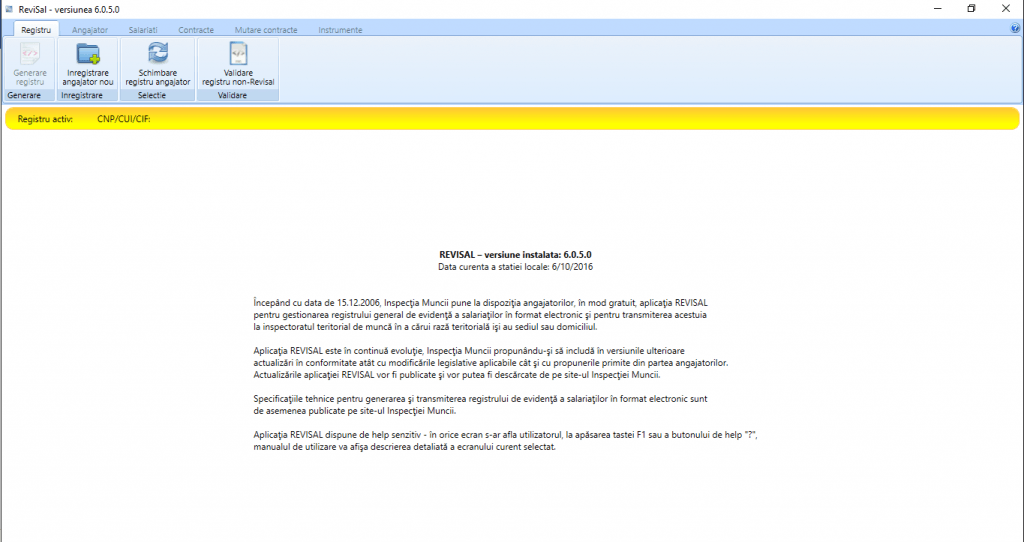Open Validare registru non-Revisal
This screenshot has width=1024, height=542.
coord(238,63)
